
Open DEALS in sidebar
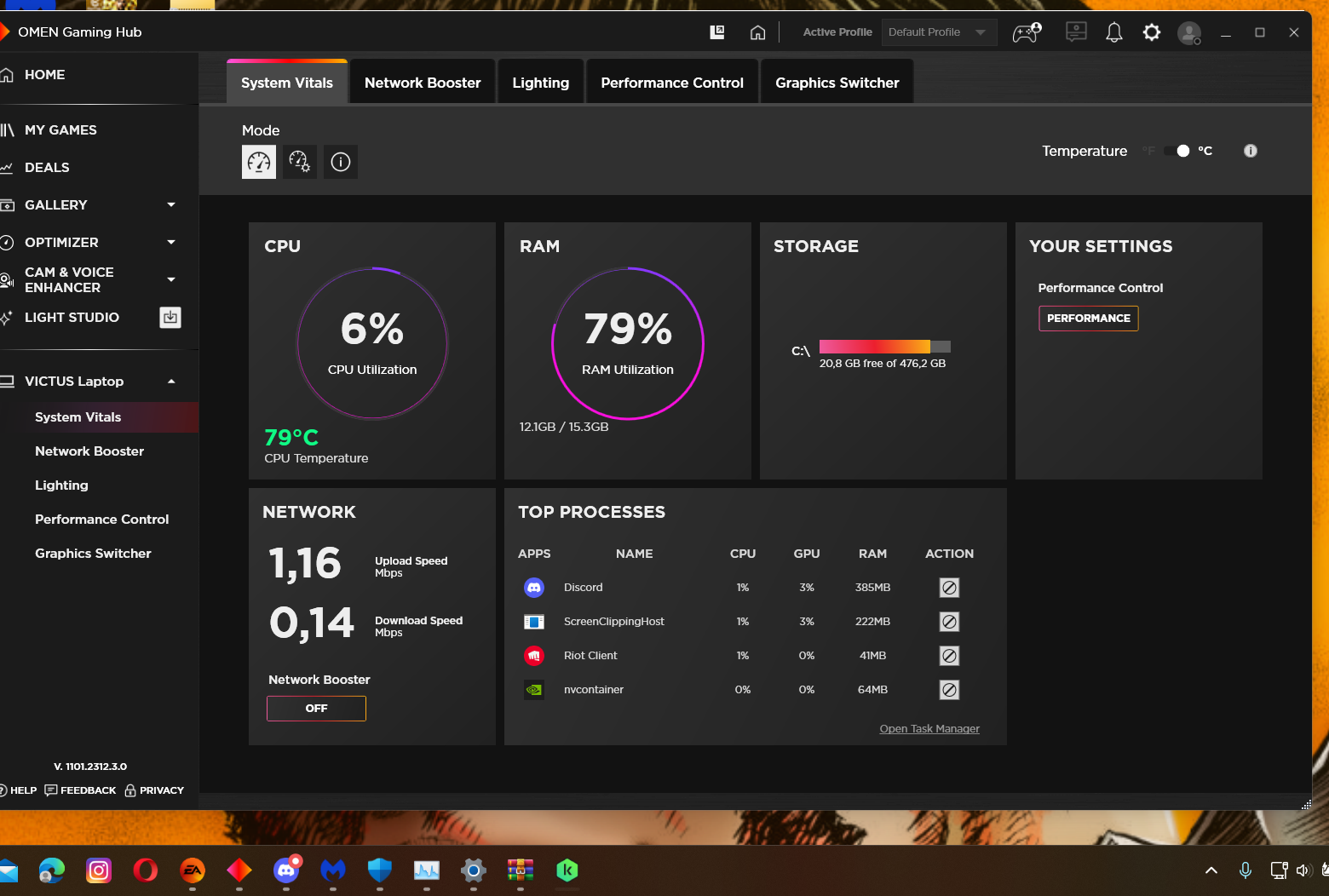pyautogui.click(x=47, y=168)
